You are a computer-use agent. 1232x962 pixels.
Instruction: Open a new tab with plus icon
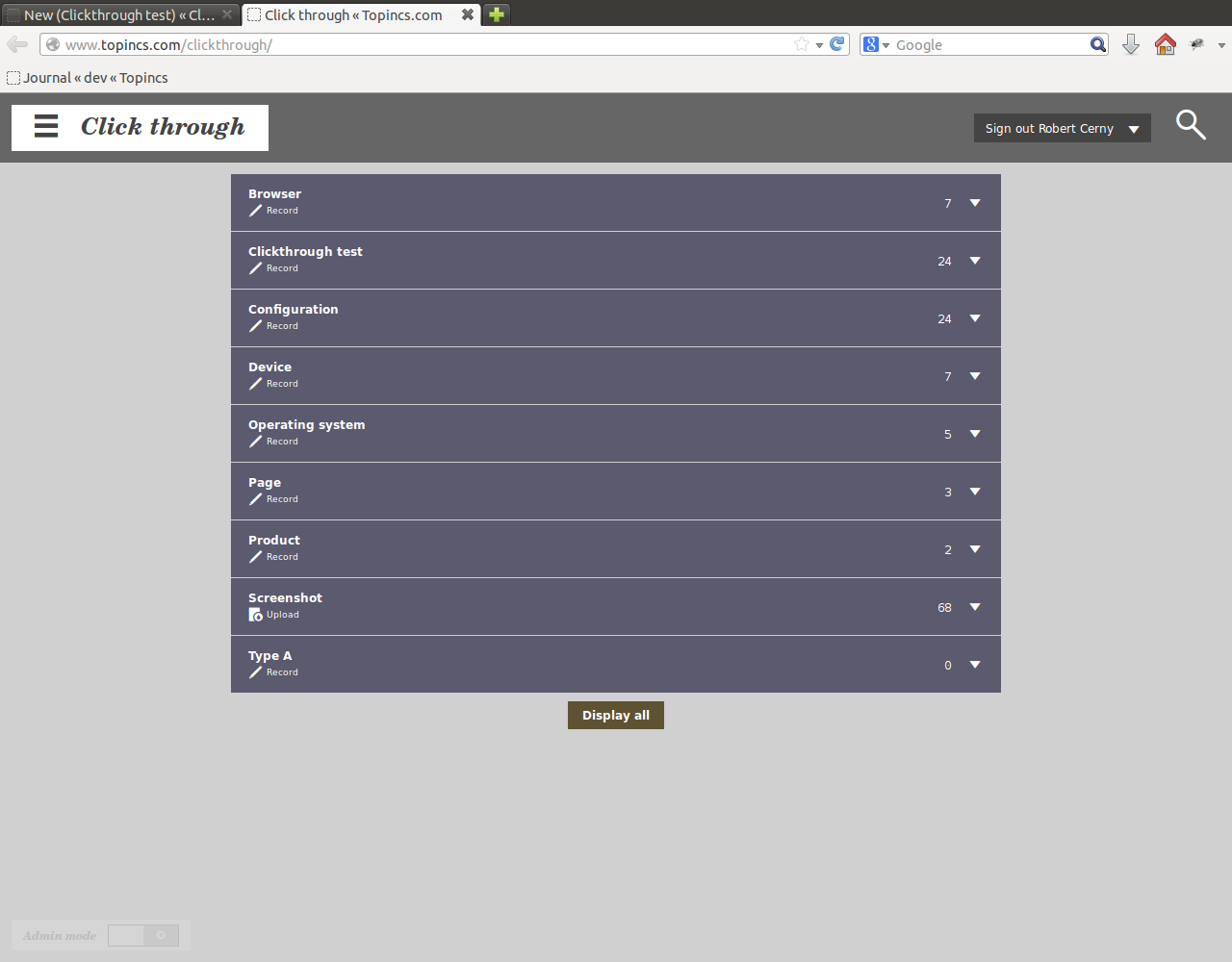(497, 14)
